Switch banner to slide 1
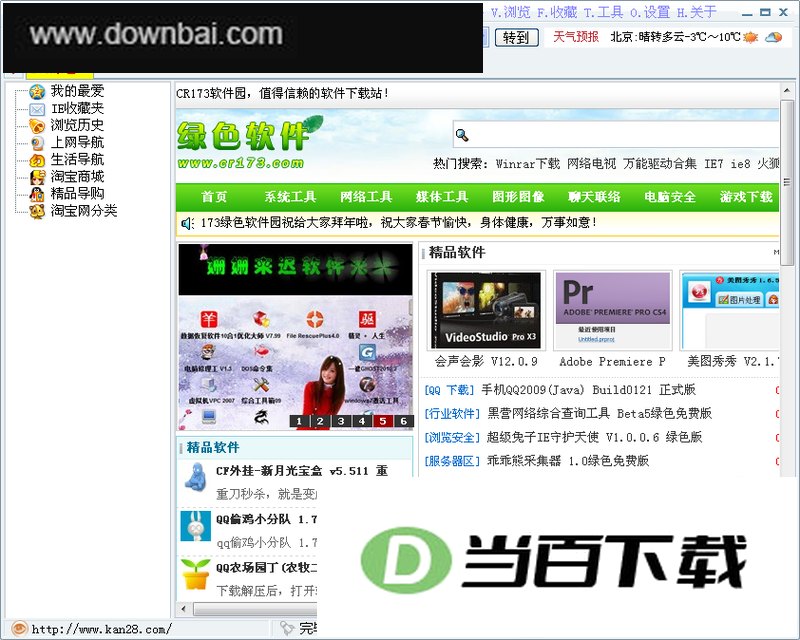The image size is (800, 640). [299, 421]
